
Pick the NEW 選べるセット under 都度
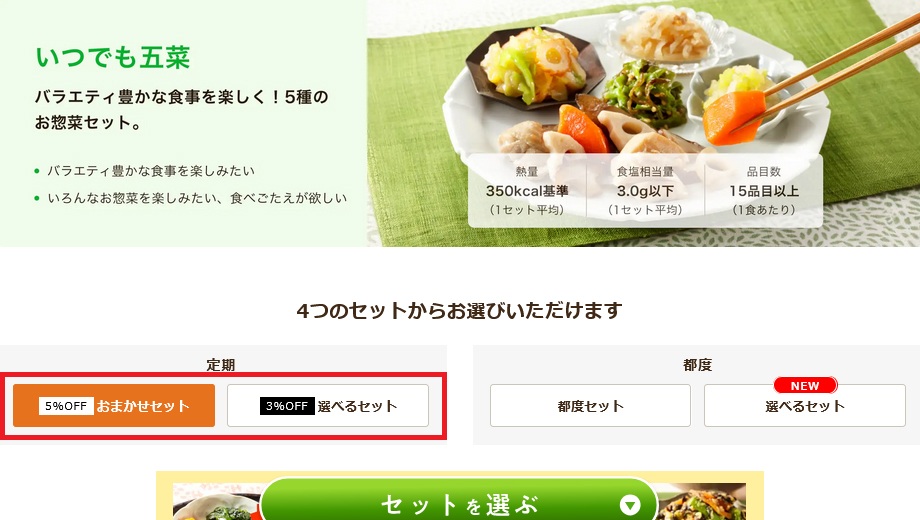(x=805, y=406)
